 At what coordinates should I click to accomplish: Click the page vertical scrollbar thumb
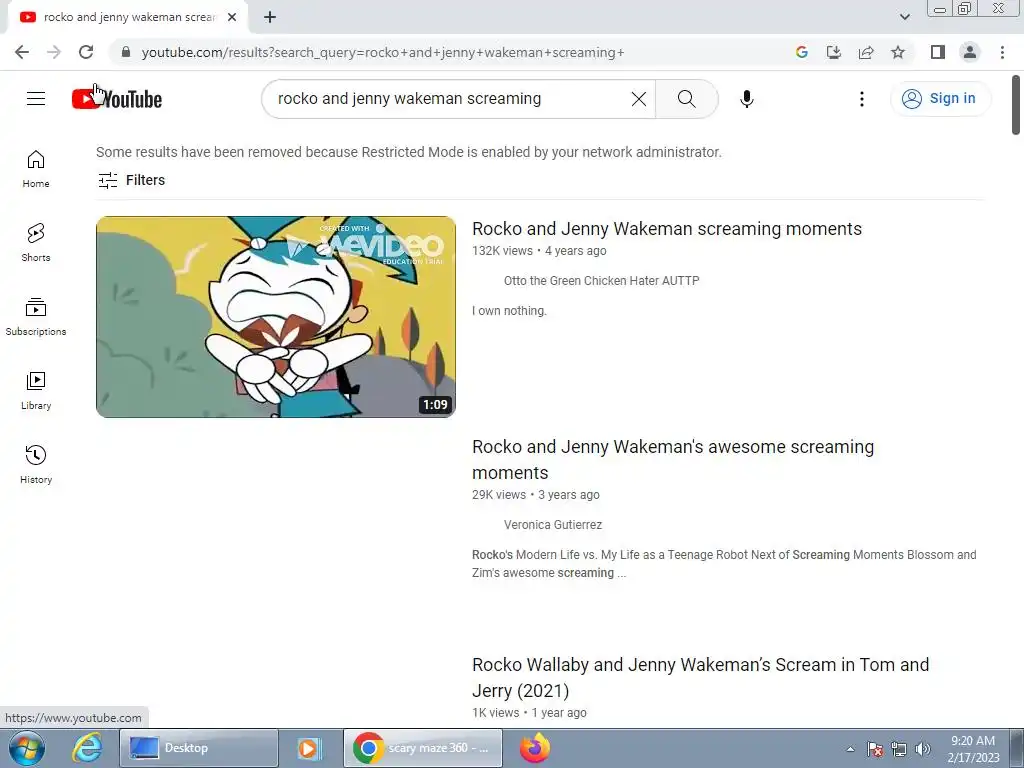[1016, 105]
